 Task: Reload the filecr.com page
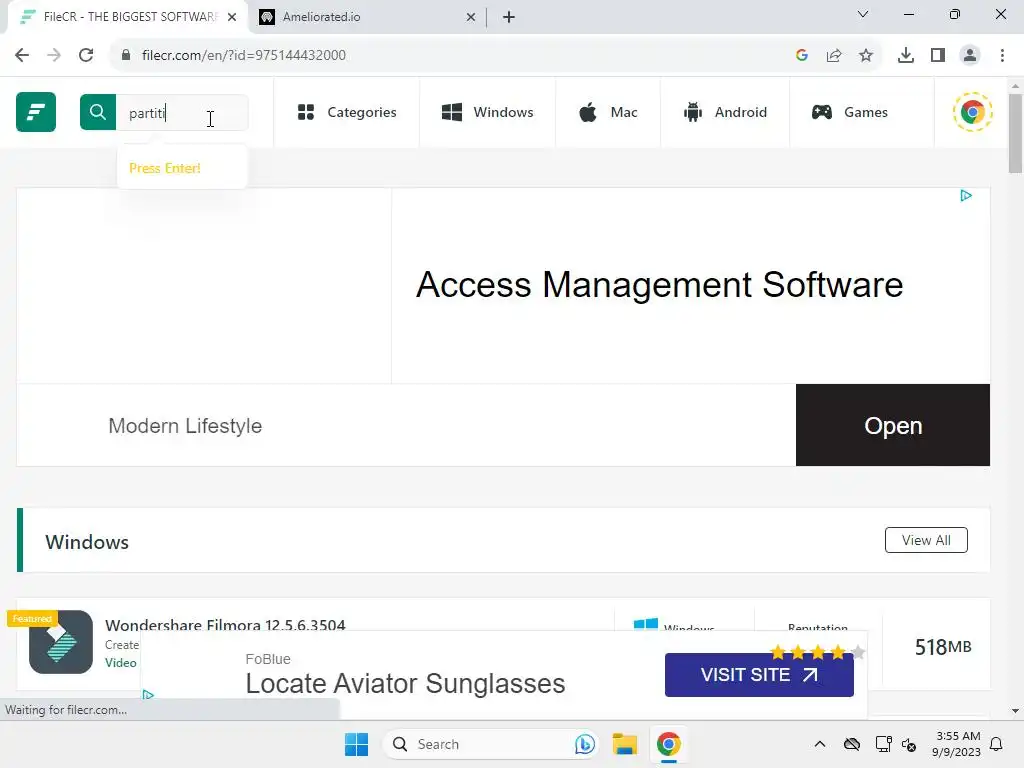pos(86,55)
